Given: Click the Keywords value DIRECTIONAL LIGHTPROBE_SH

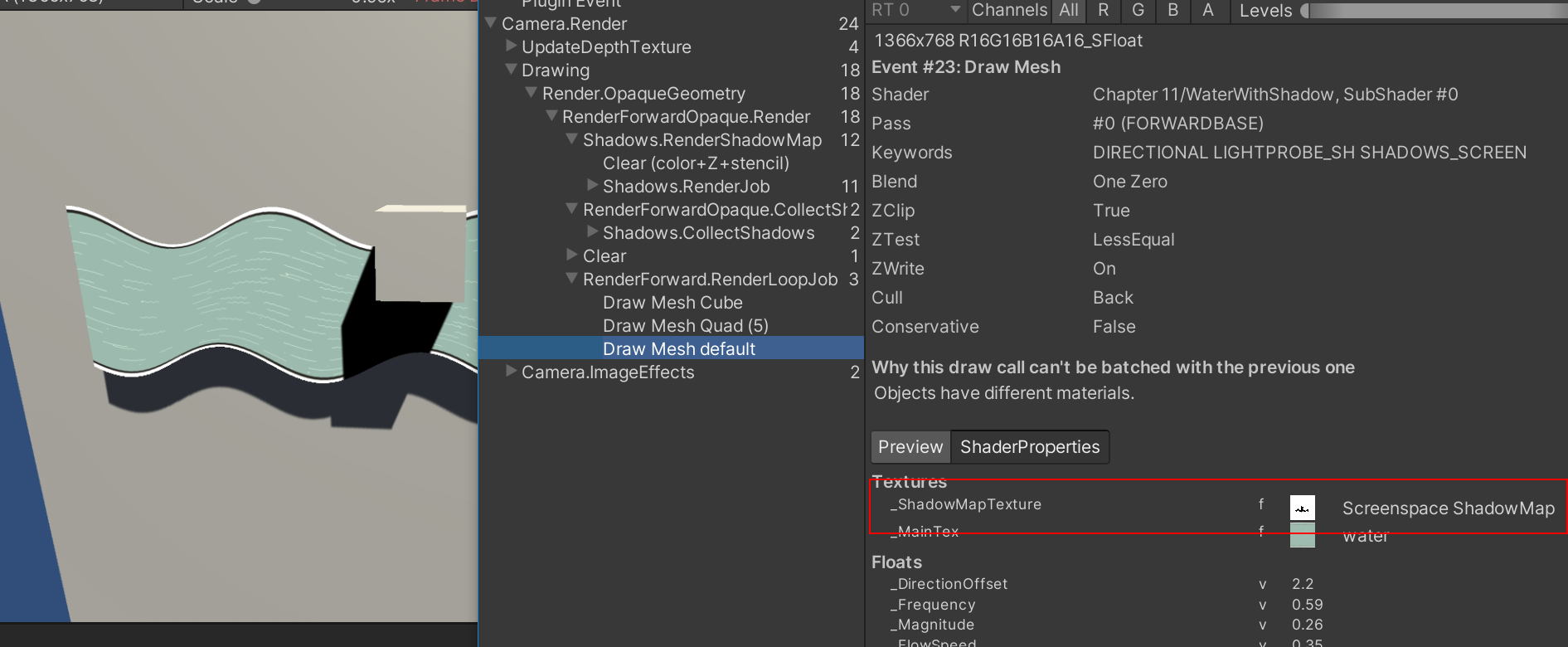Looking at the screenshot, I should (x=1223, y=153).
